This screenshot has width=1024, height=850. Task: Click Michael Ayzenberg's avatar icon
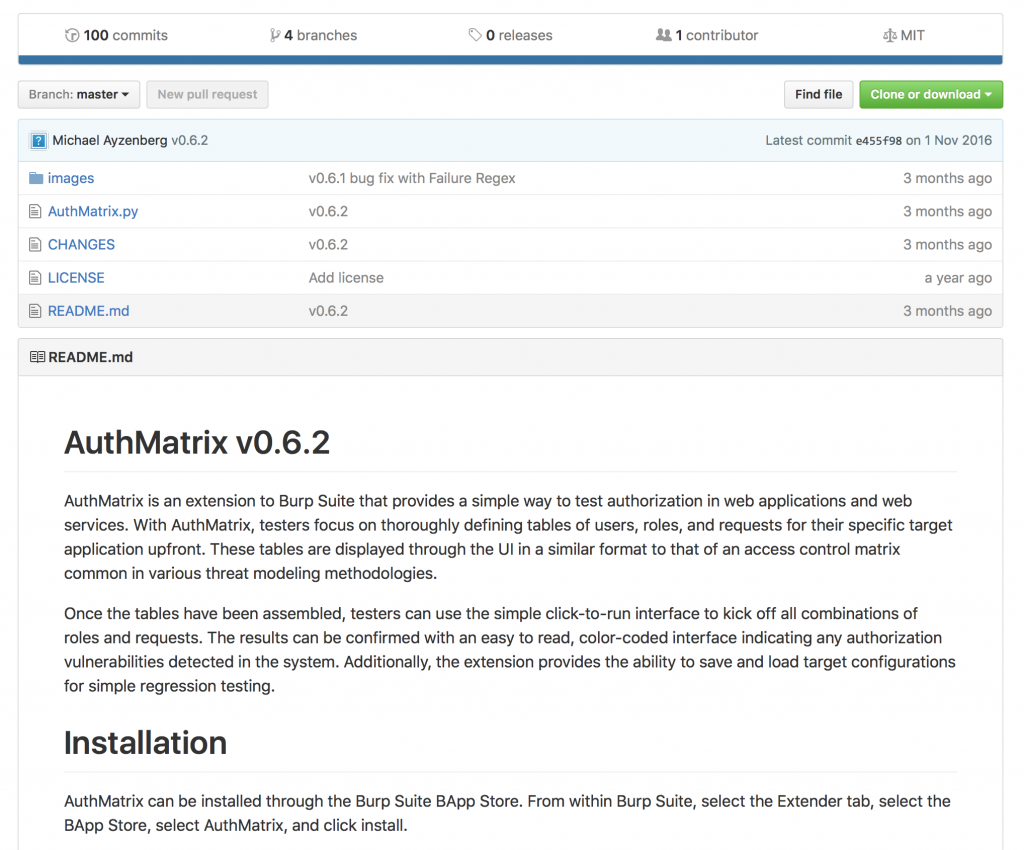39,140
